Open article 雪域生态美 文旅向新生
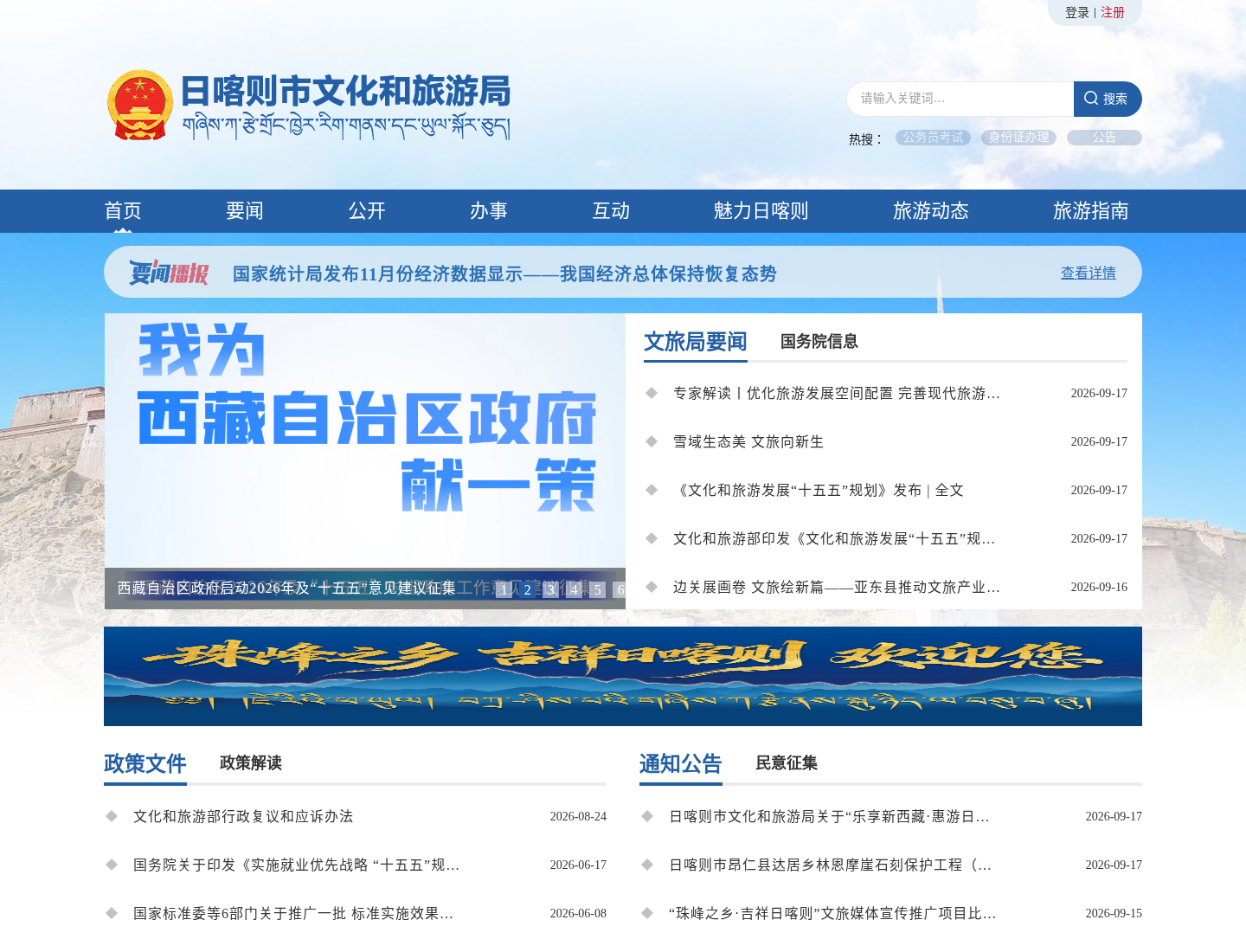Image resolution: width=1246 pixels, height=952 pixels. (x=748, y=441)
